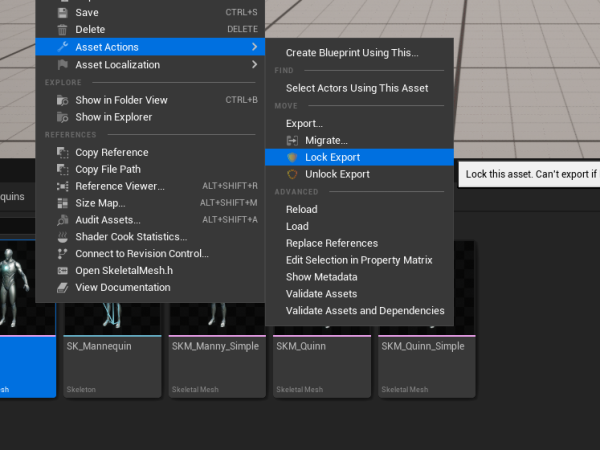This screenshot has width=600, height=450.
Task: Click the Unlock Export shield icon
Action: (x=292, y=174)
